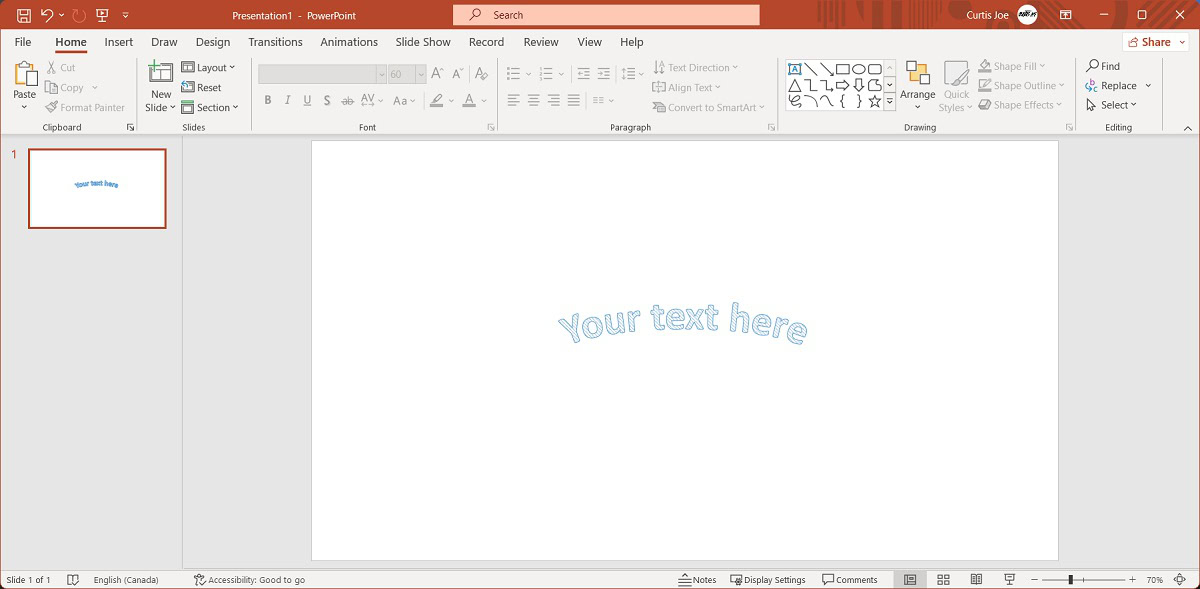Image resolution: width=1200 pixels, height=589 pixels.
Task: Click the Undo arrow icon
Action: click(x=47, y=15)
